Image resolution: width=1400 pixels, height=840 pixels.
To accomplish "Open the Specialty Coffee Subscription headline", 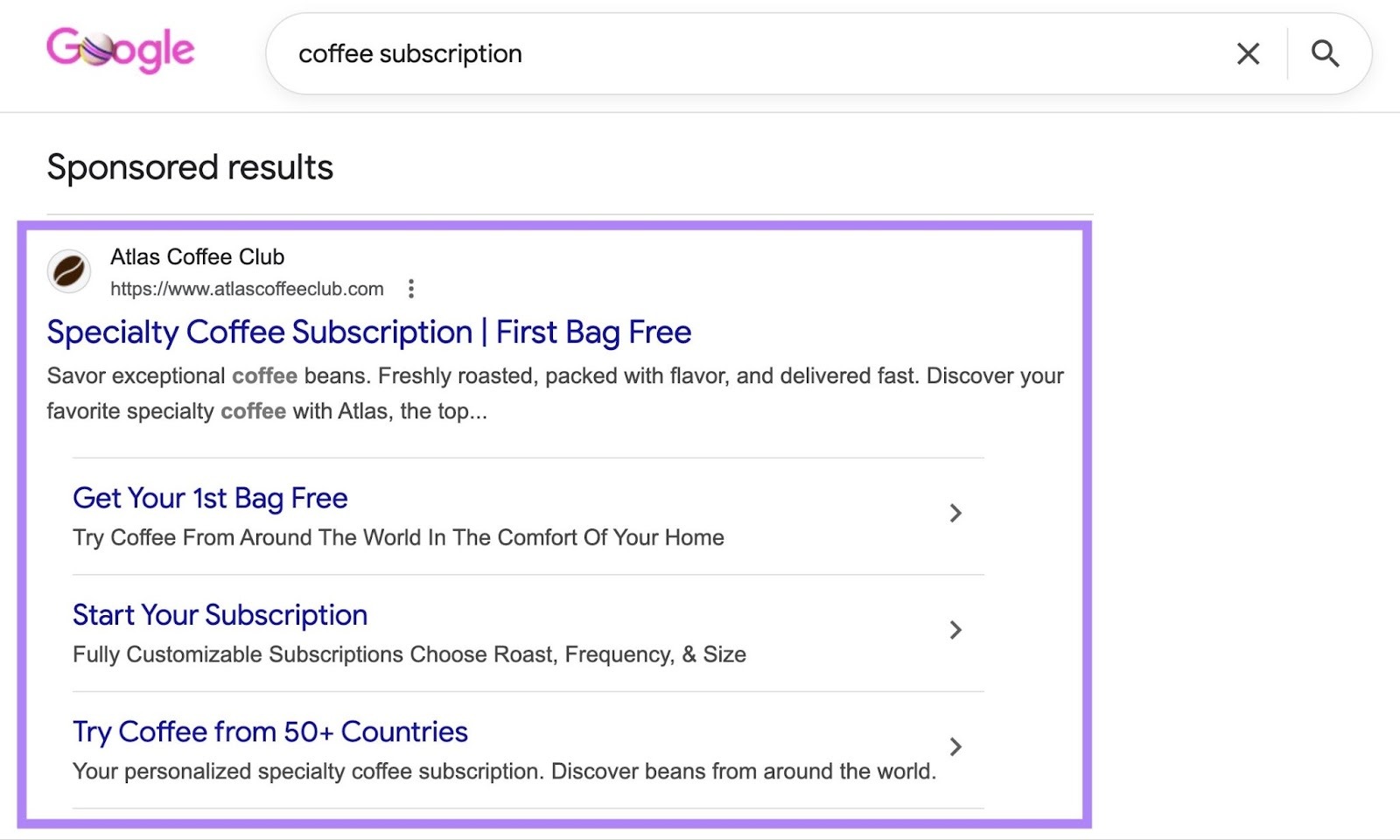I will pyautogui.click(x=368, y=332).
